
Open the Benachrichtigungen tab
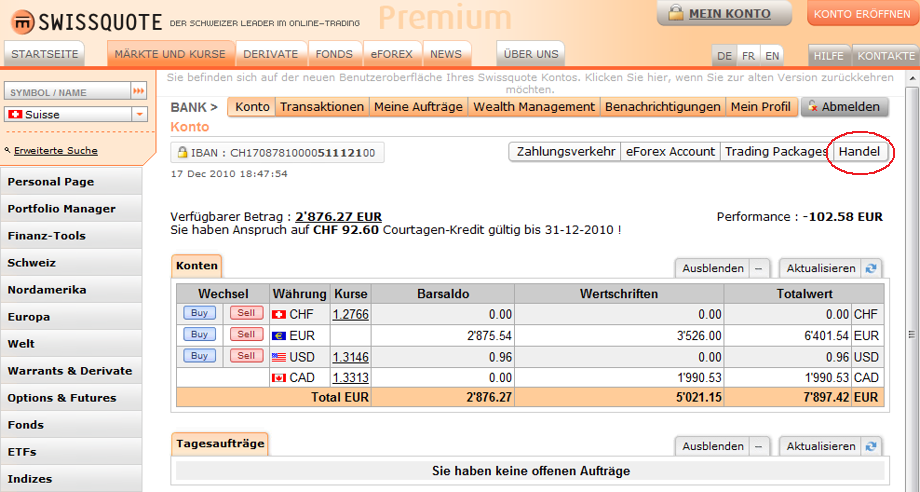click(662, 107)
